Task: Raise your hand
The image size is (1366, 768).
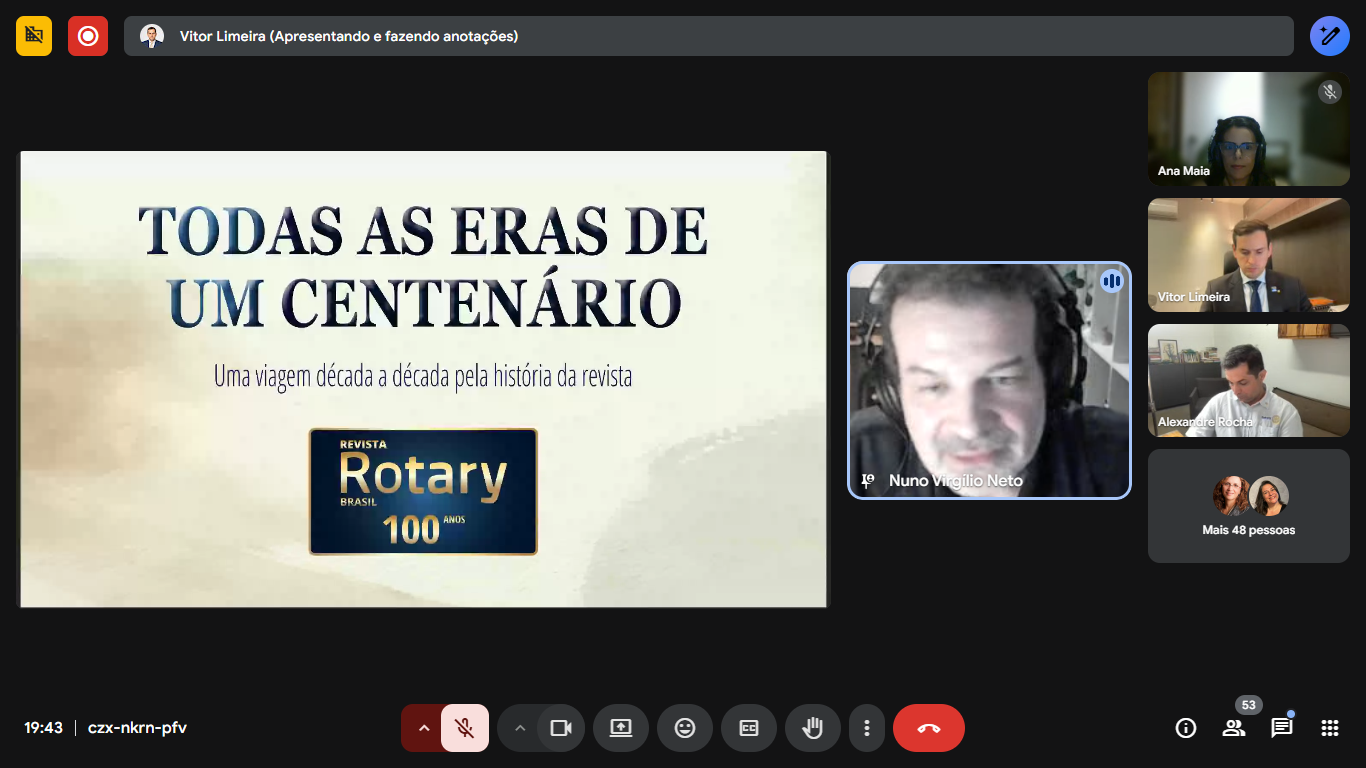Action: pos(813,728)
